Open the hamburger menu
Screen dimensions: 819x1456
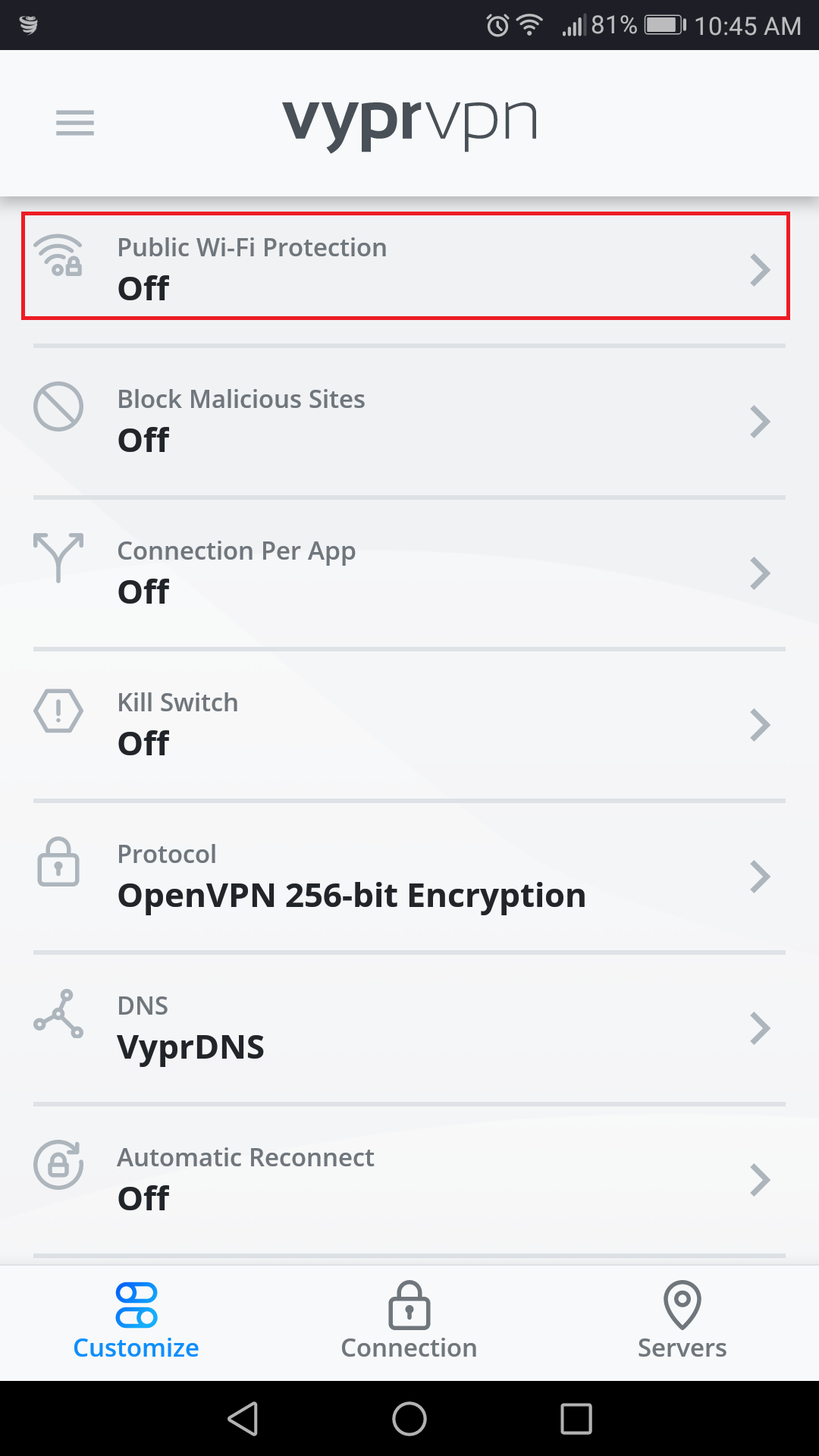(x=75, y=123)
